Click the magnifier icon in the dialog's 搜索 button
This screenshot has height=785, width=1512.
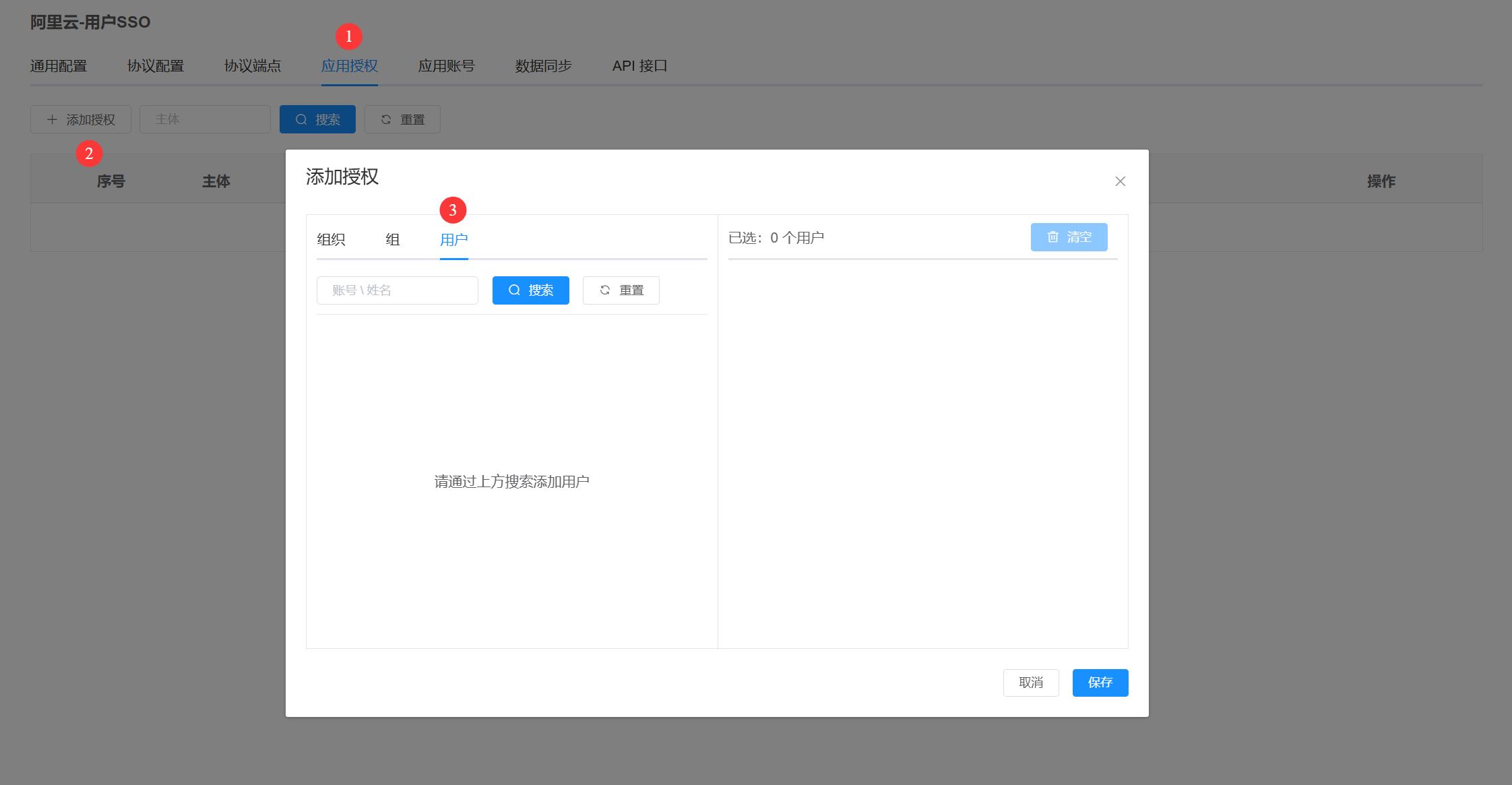pyautogui.click(x=514, y=290)
